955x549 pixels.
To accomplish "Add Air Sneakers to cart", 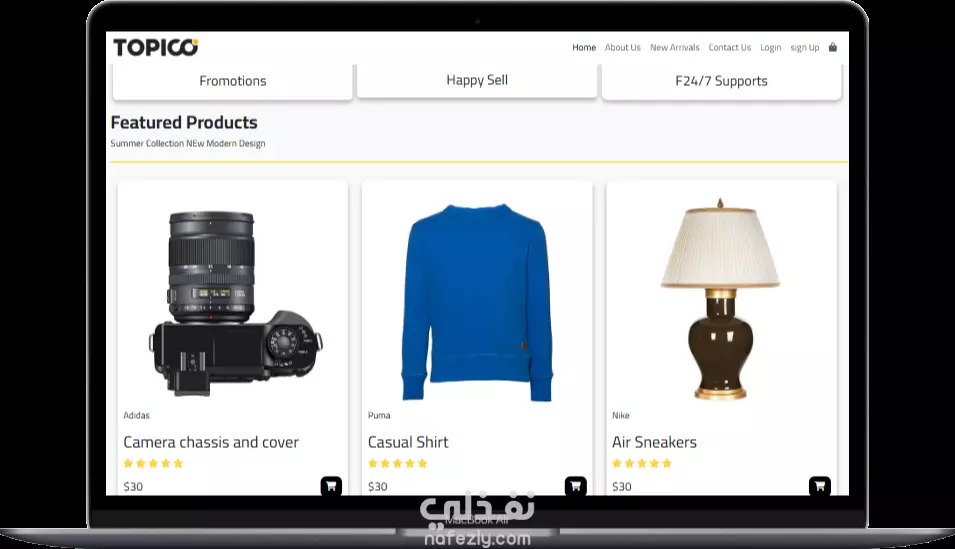I will (x=820, y=486).
